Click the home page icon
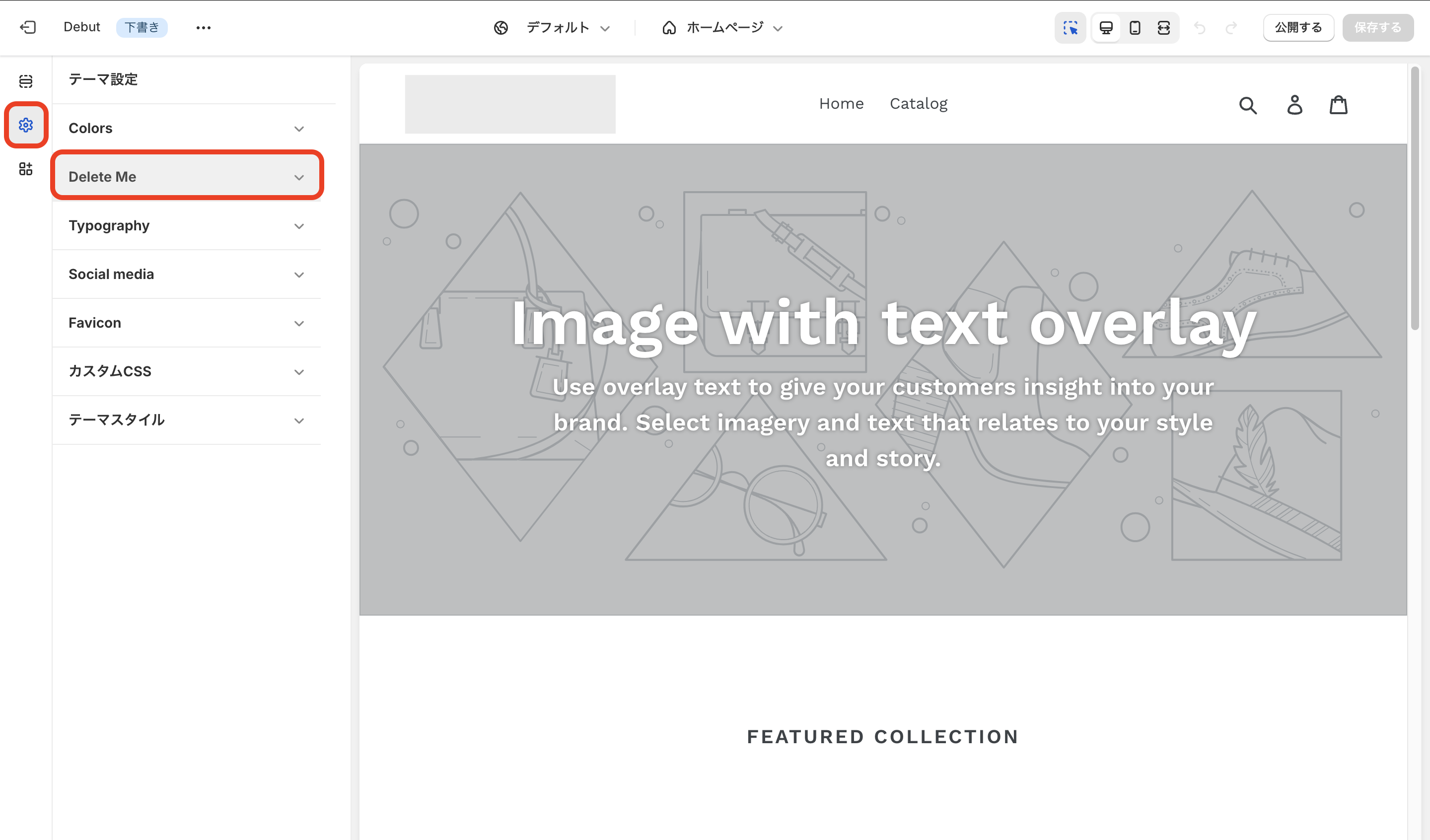1430x840 pixels. tap(669, 28)
